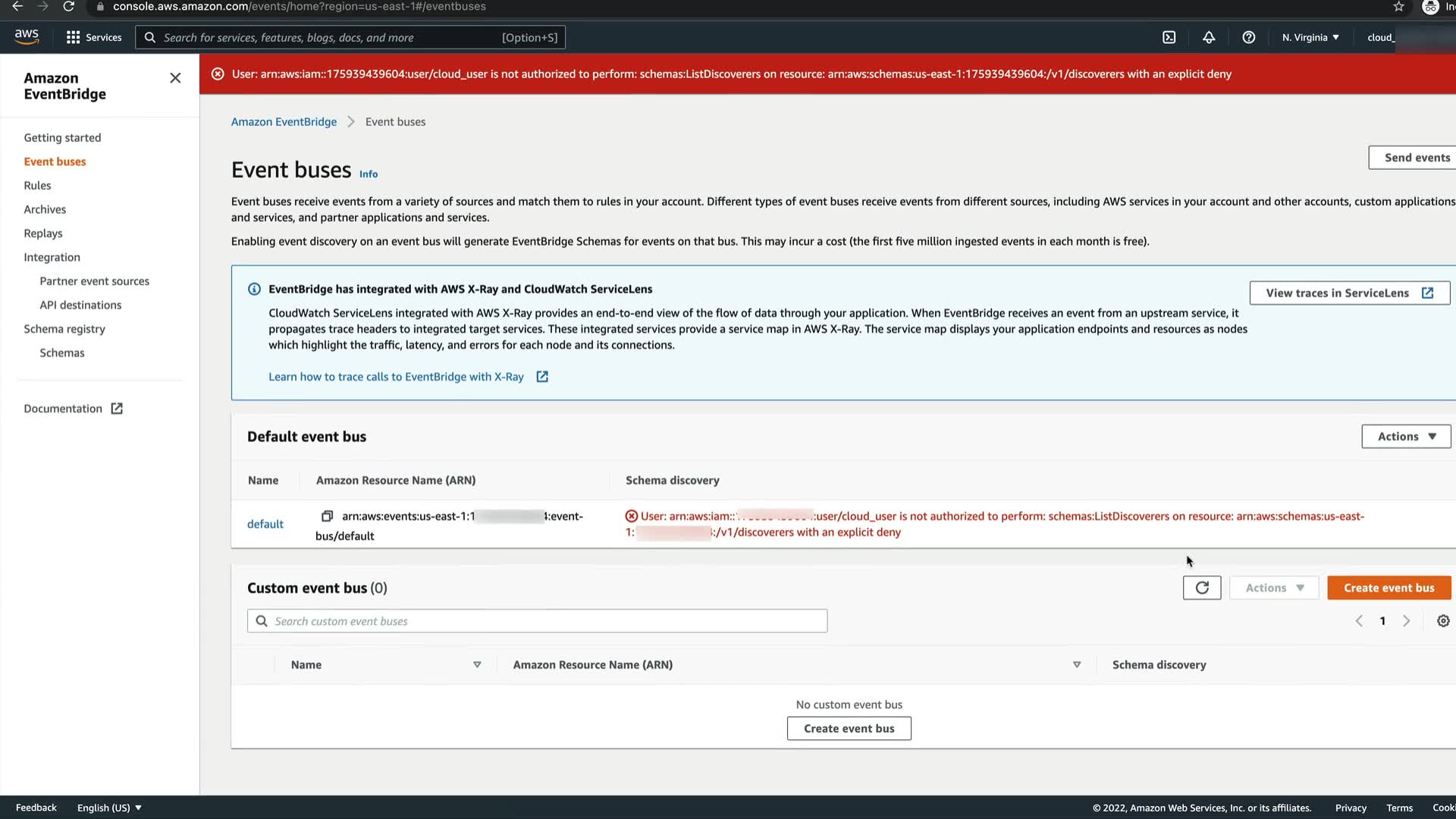Click the orange Create event bus button
1456x819 pixels.
click(x=1388, y=588)
